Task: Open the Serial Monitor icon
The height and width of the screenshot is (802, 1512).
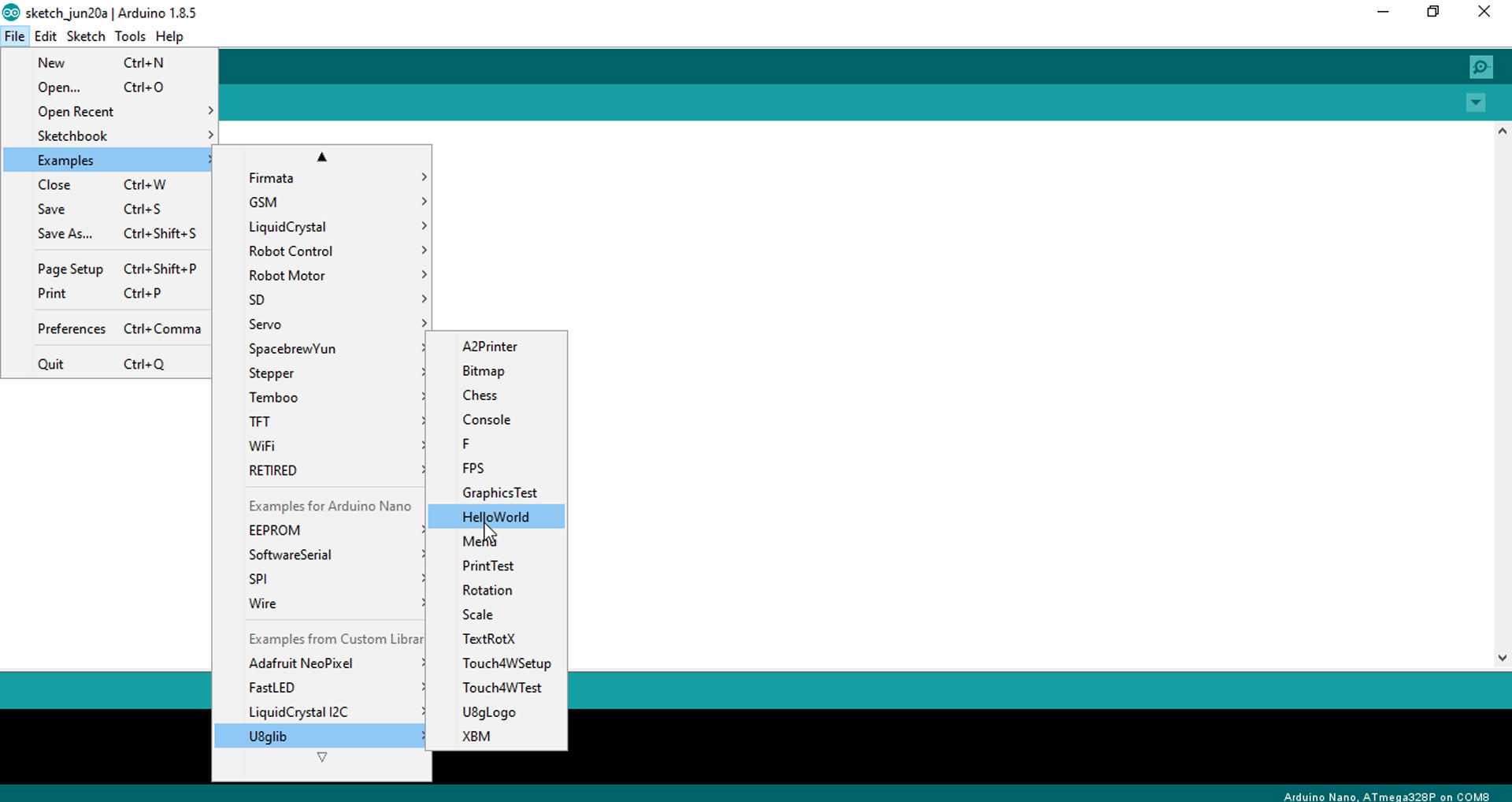Action: pos(1480,67)
